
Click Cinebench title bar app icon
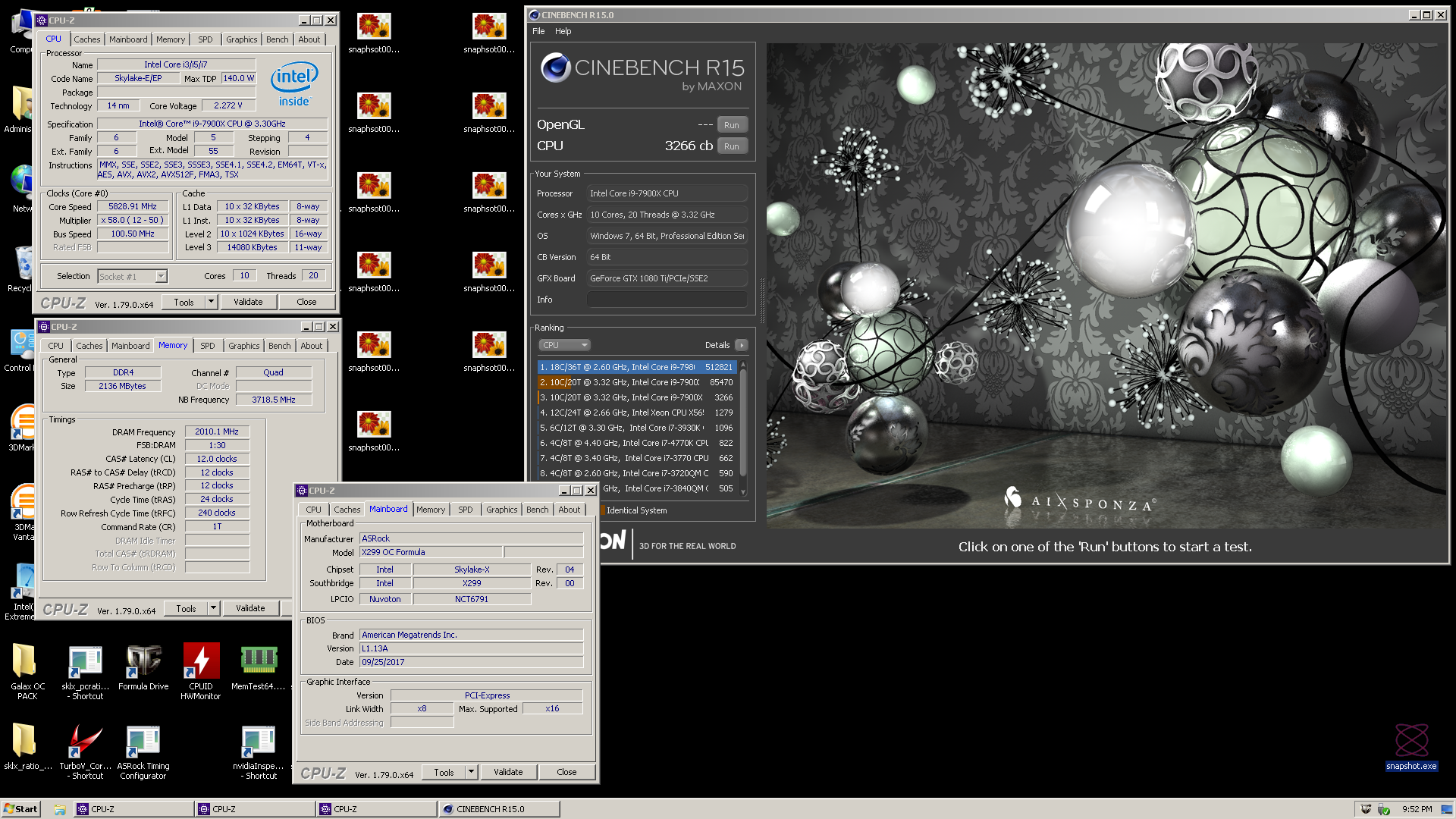(534, 15)
